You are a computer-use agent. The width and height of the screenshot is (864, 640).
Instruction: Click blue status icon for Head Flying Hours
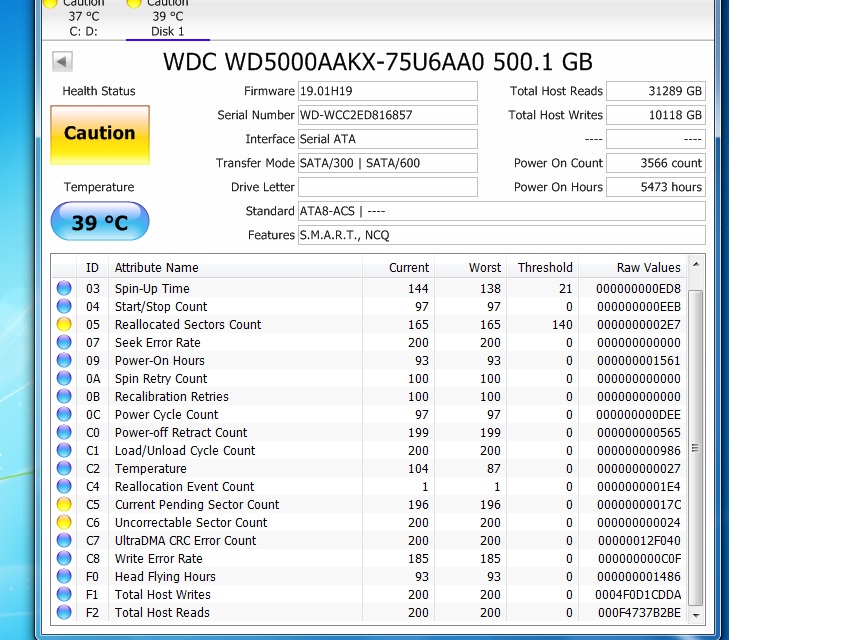click(64, 576)
